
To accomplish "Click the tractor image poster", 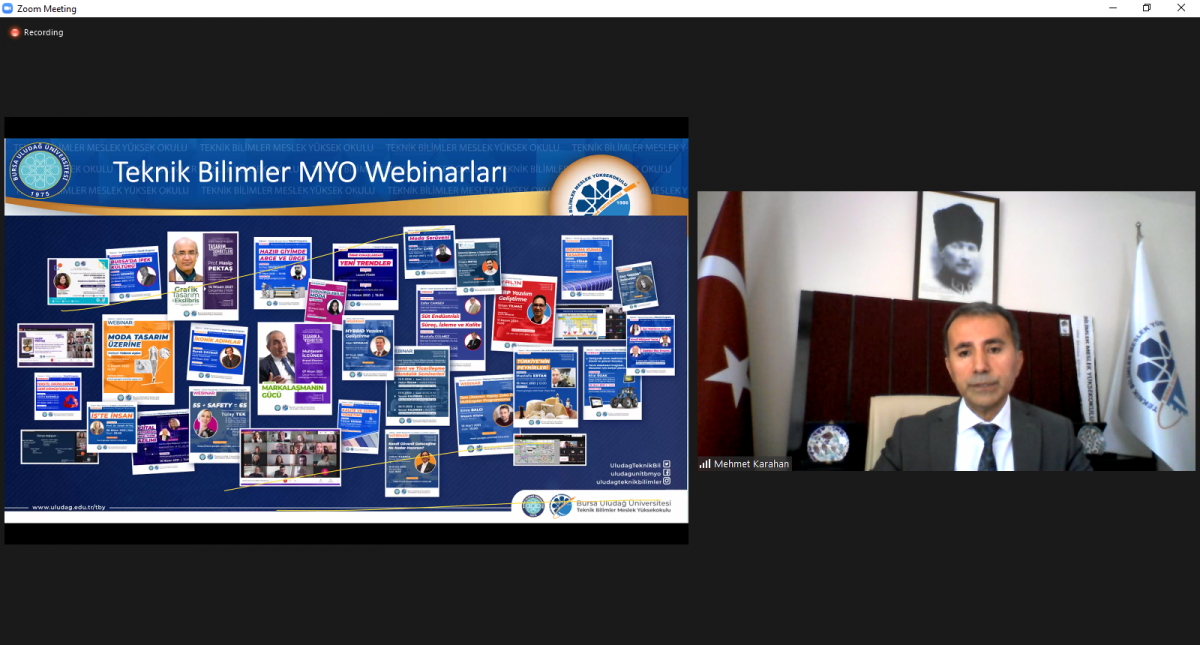I will (x=611, y=382).
